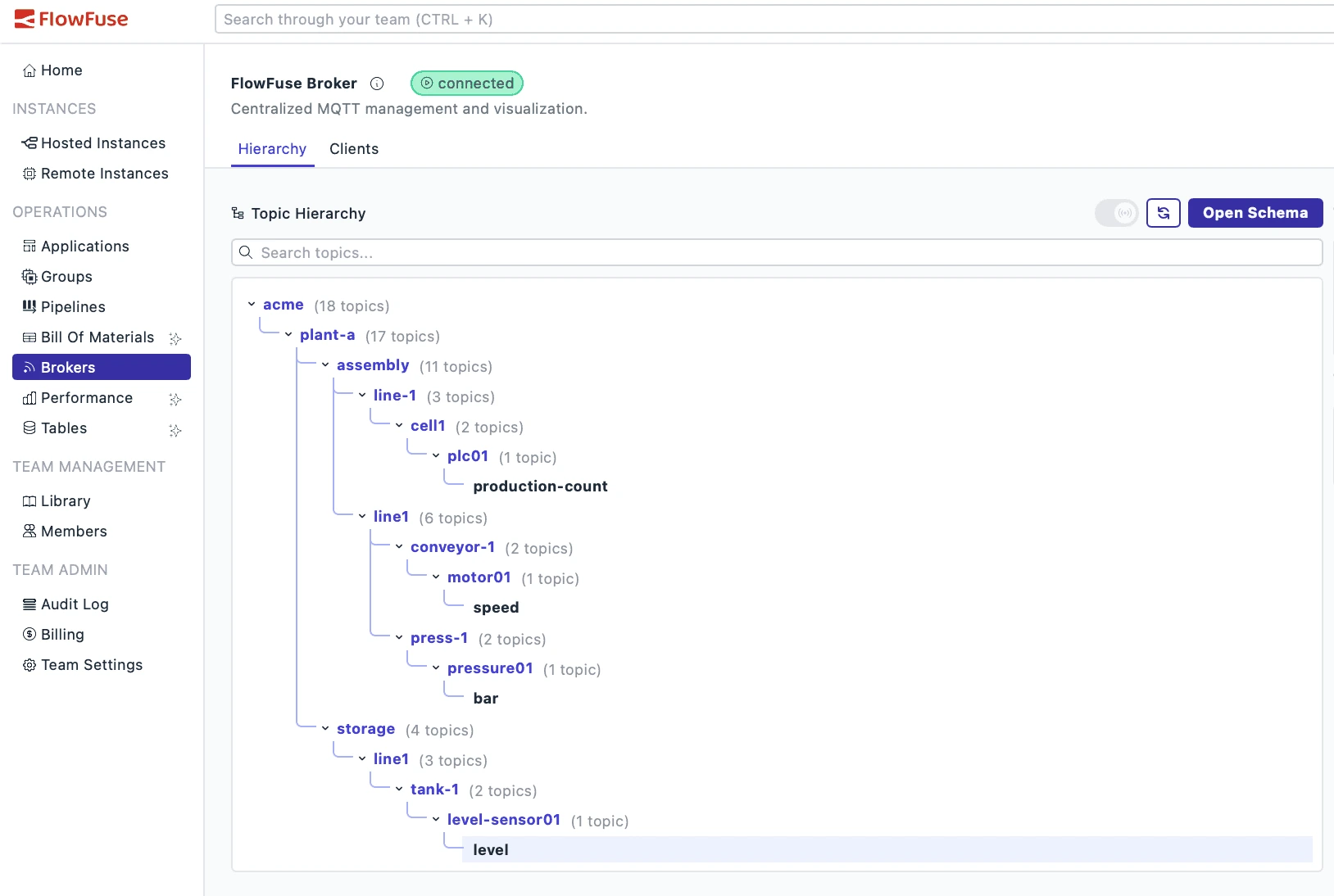Click the Library book icon
The image size is (1334, 896).
tap(29, 501)
